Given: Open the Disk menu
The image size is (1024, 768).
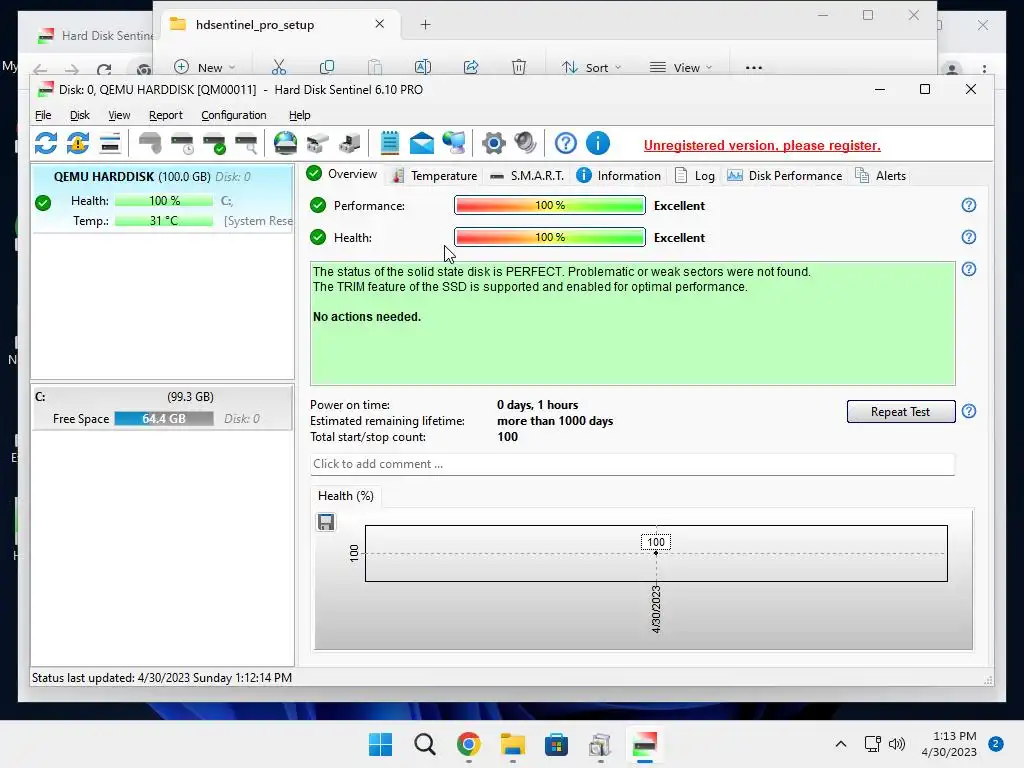Looking at the screenshot, I should tap(80, 115).
